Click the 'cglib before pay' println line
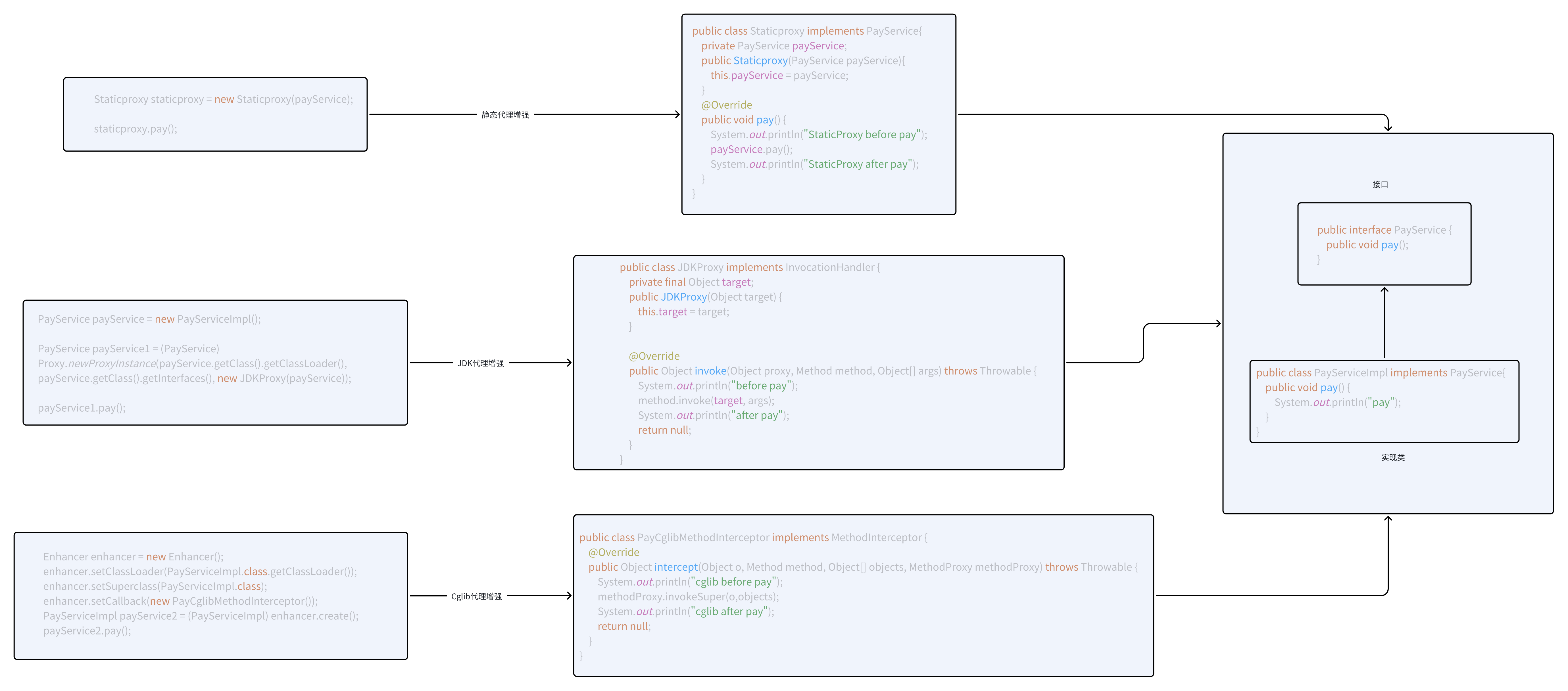The image size is (1568, 691). [x=690, y=582]
